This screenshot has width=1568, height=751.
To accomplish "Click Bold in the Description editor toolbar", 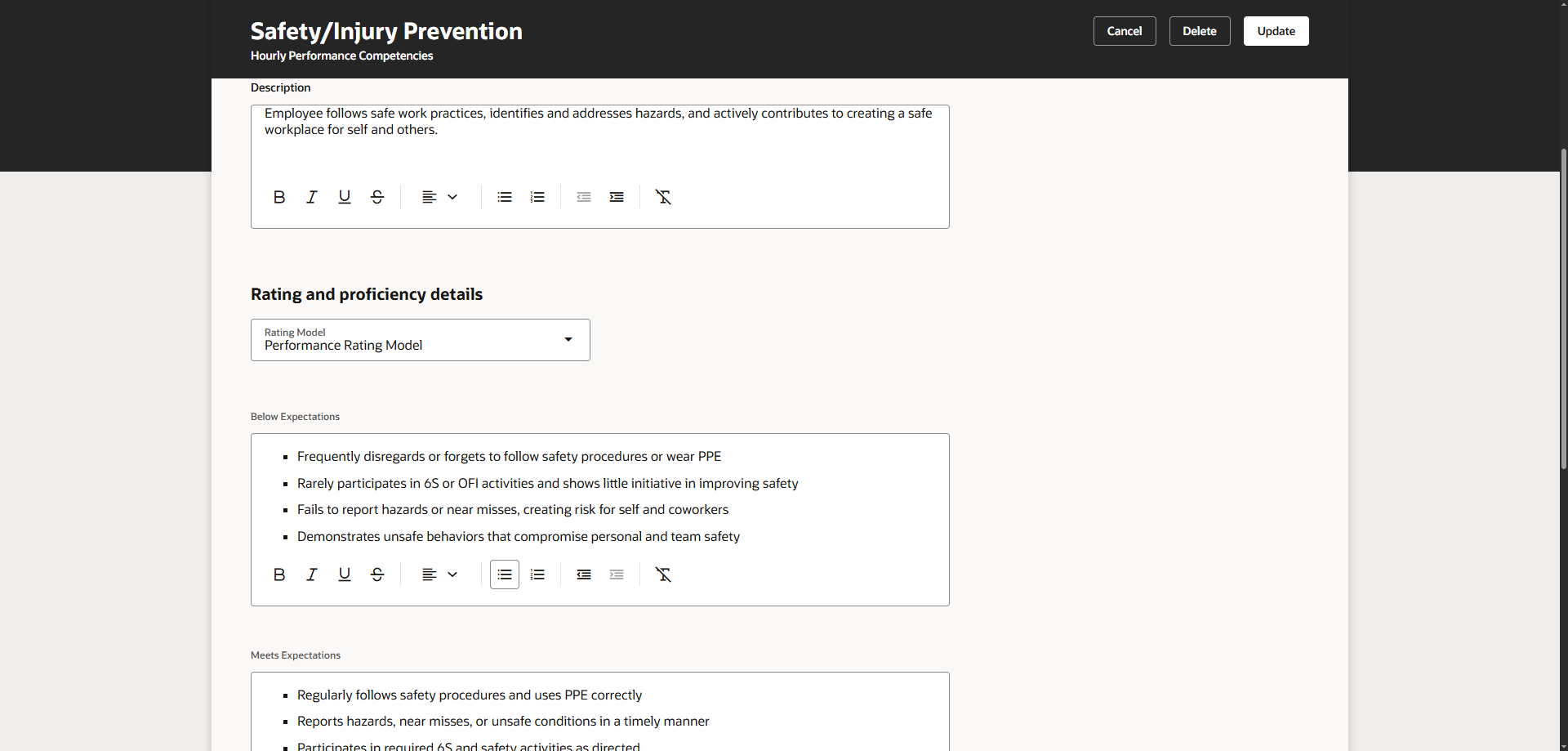I will click(279, 197).
